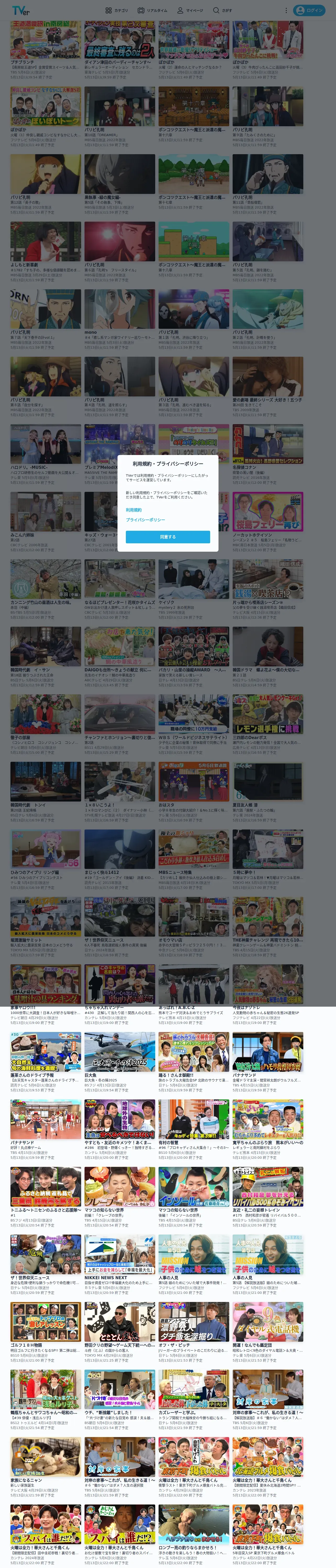Click the ゴルフ18H物語 title text
Screen dimensions: 336x1568
[x=26, y=1346]
